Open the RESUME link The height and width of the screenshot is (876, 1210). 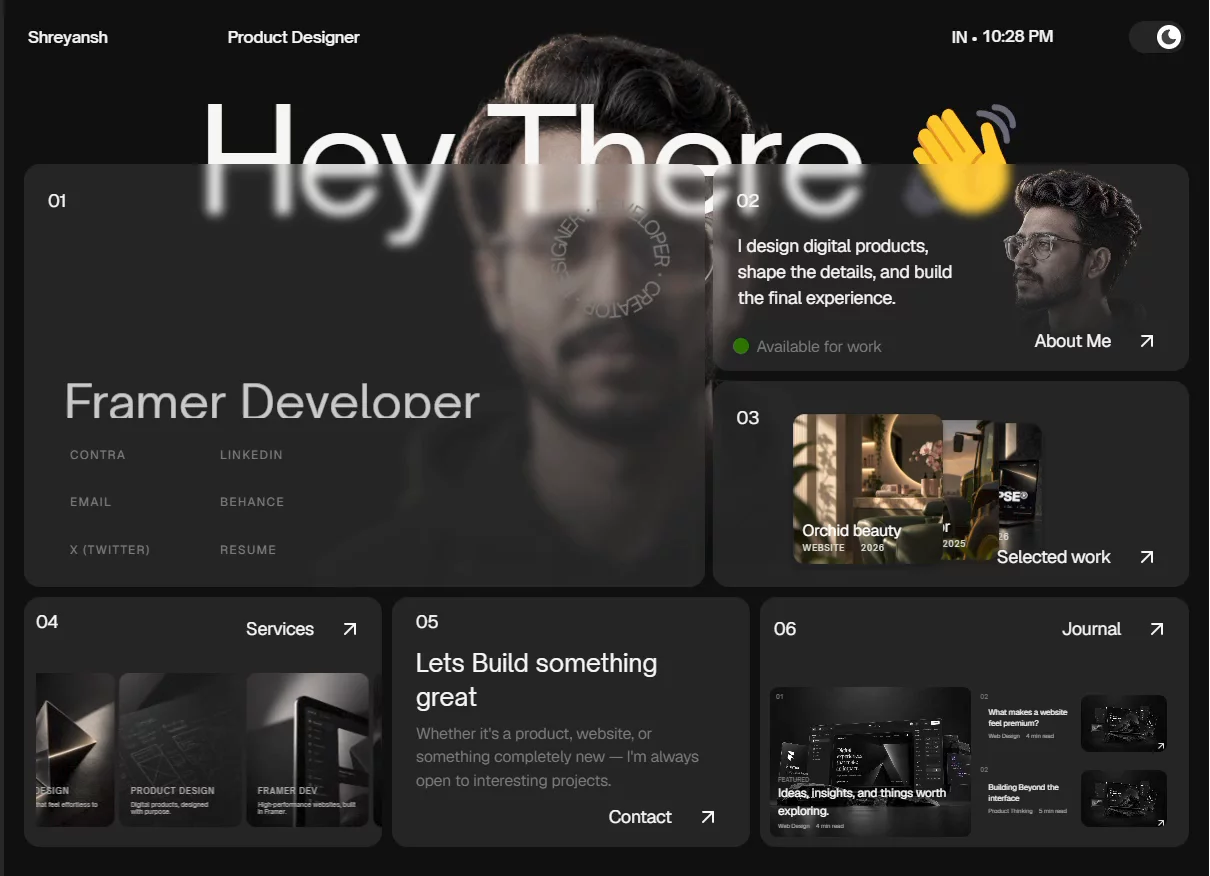pyautogui.click(x=248, y=550)
